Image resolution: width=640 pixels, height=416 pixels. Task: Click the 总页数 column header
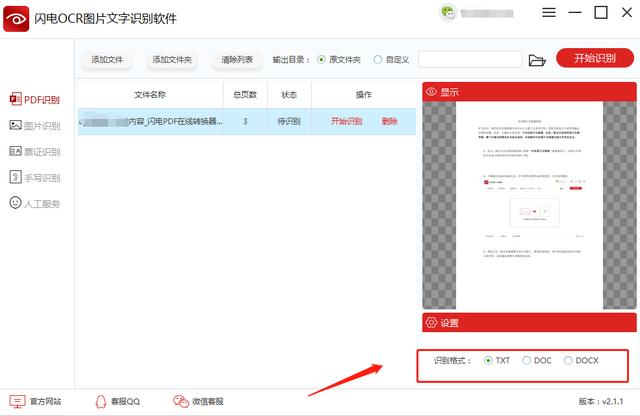[245, 95]
